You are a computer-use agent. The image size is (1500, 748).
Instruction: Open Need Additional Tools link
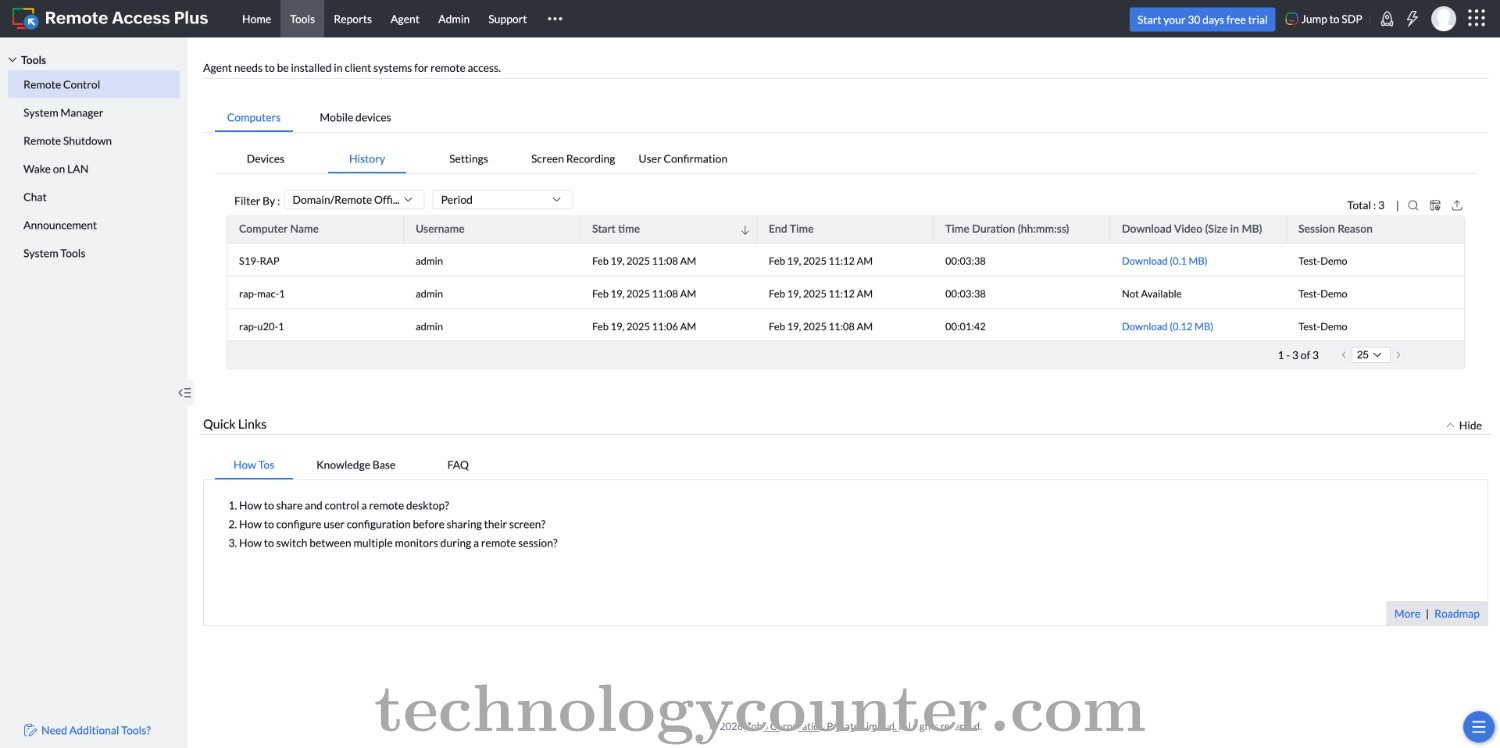(87, 730)
